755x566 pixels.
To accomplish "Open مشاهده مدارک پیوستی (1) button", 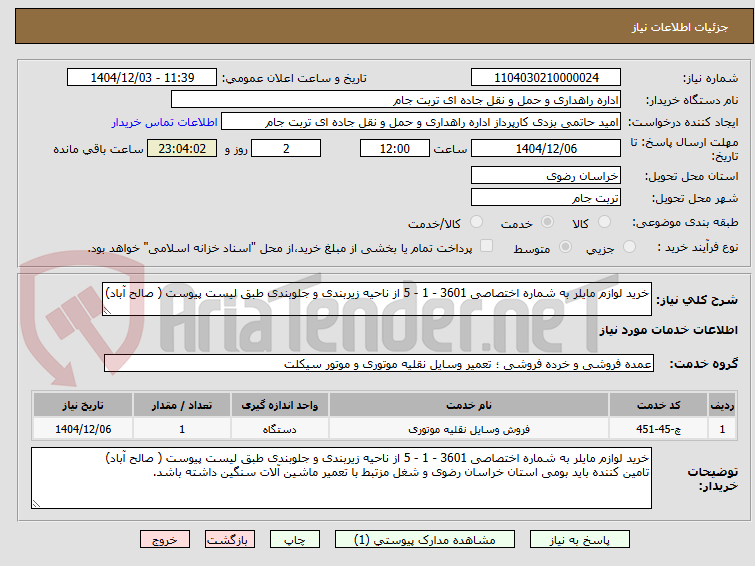I will click(x=425, y=540).
